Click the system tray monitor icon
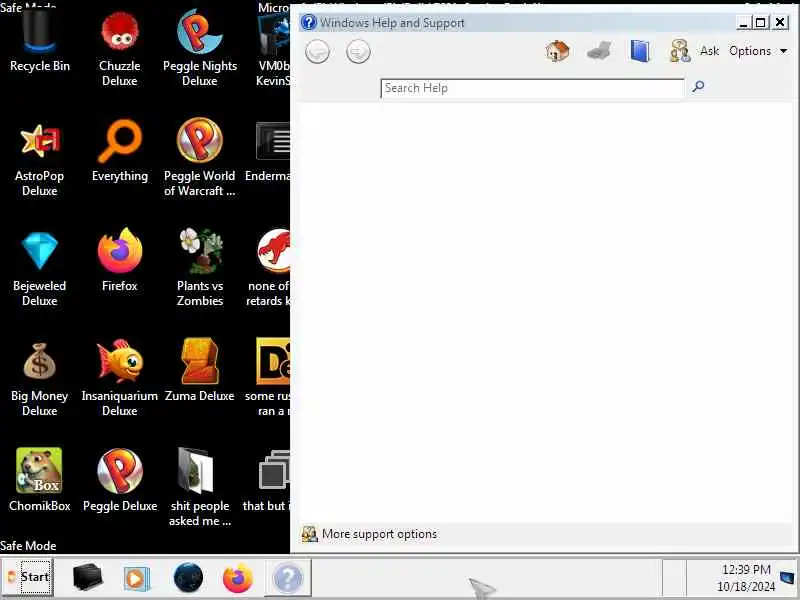 (787, 578)
